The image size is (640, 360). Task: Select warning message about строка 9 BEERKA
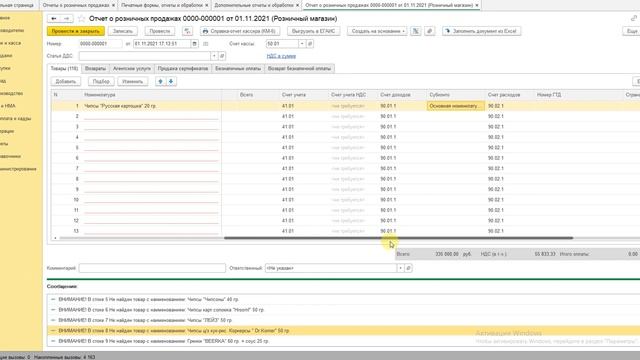pyautogui.click(x=163, y=341)
